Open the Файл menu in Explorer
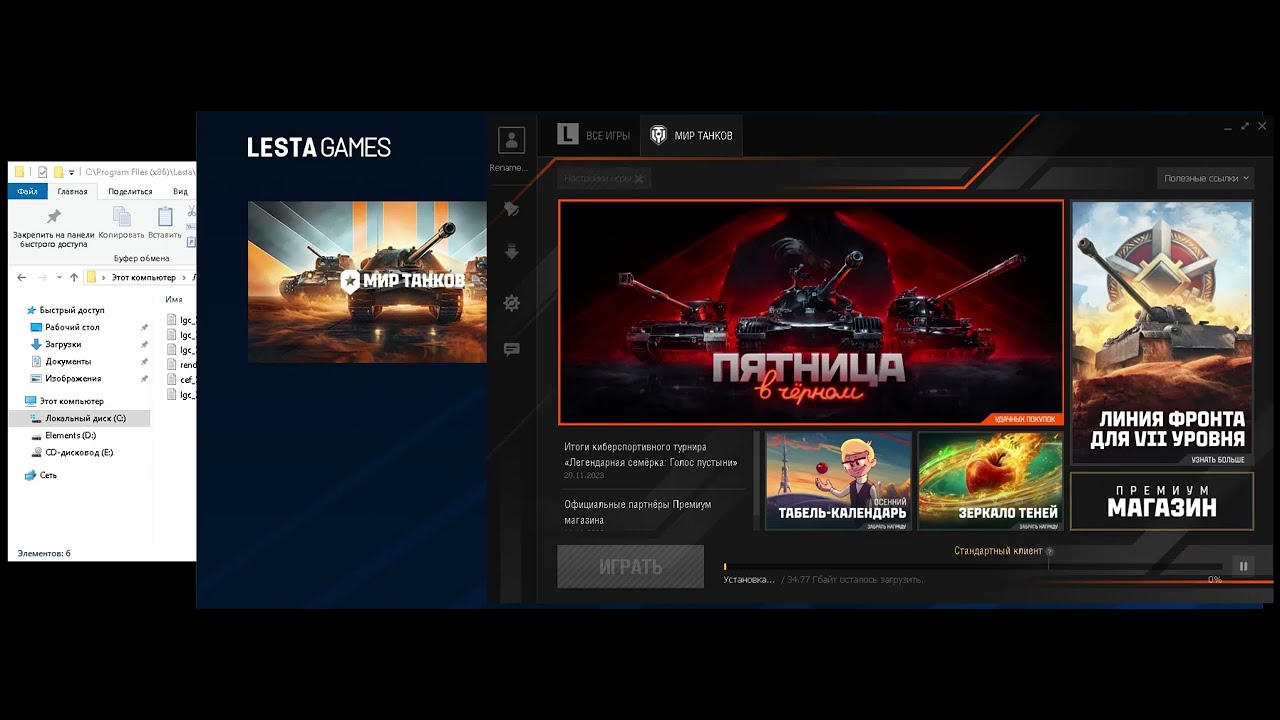 click(27, 191)
